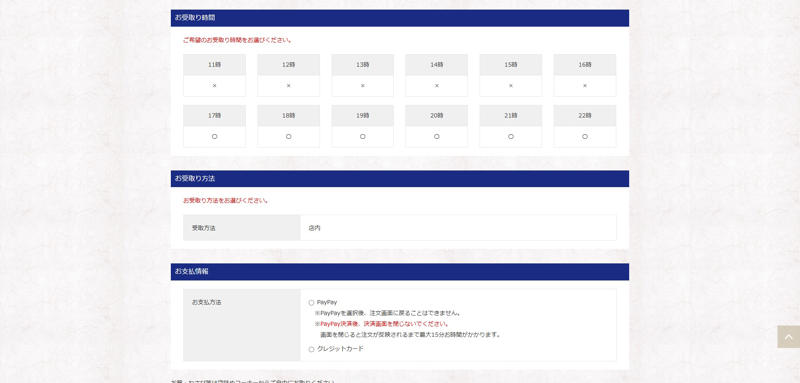Select the 21時 pickup time slot
This screenshot has width=800, height=383.
(x=511, y=126)
